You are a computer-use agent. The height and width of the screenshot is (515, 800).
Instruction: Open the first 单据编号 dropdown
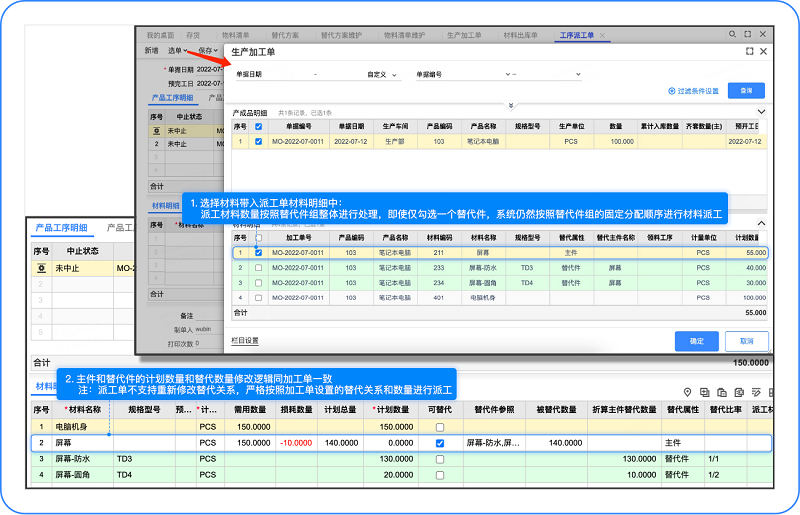point(507,74)
